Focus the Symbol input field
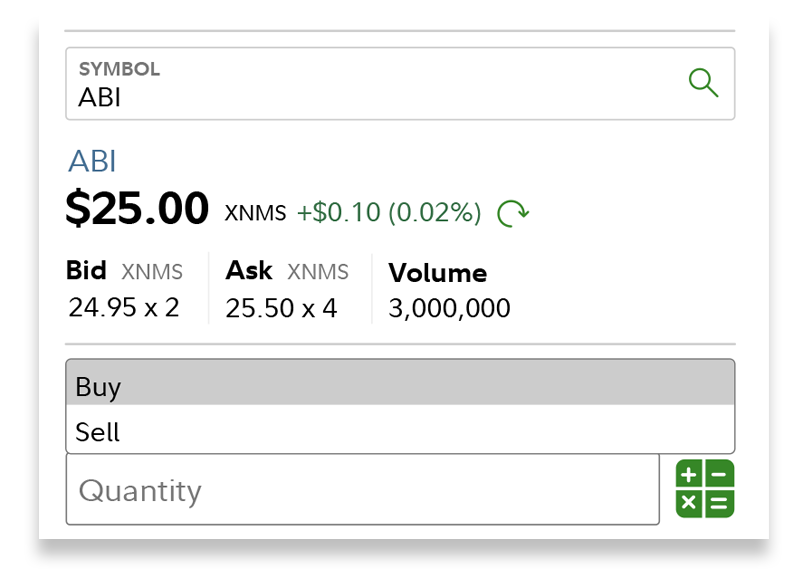This screenshot has height=580, width=807. (x=370, y=96)
